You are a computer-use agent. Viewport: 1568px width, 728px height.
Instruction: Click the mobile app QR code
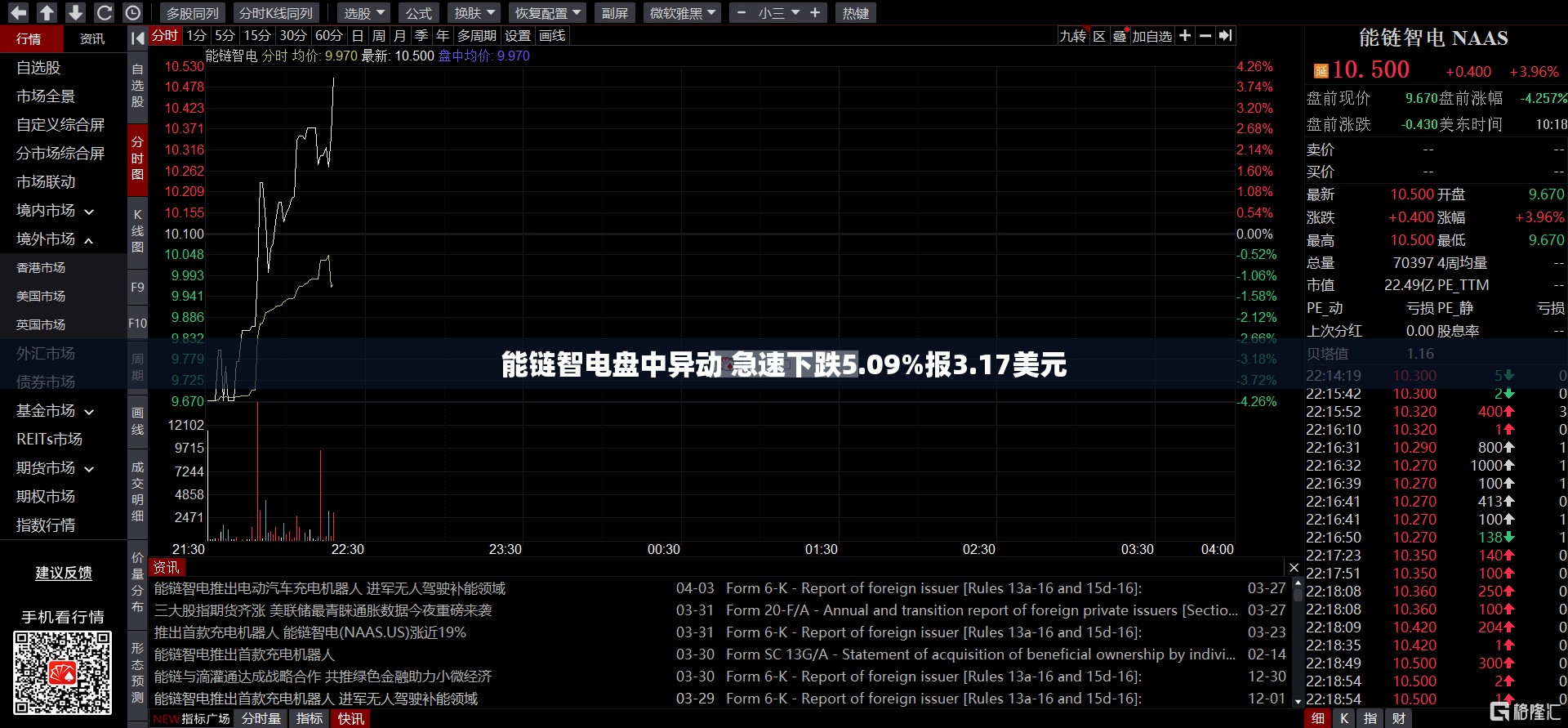coord(62,673)
